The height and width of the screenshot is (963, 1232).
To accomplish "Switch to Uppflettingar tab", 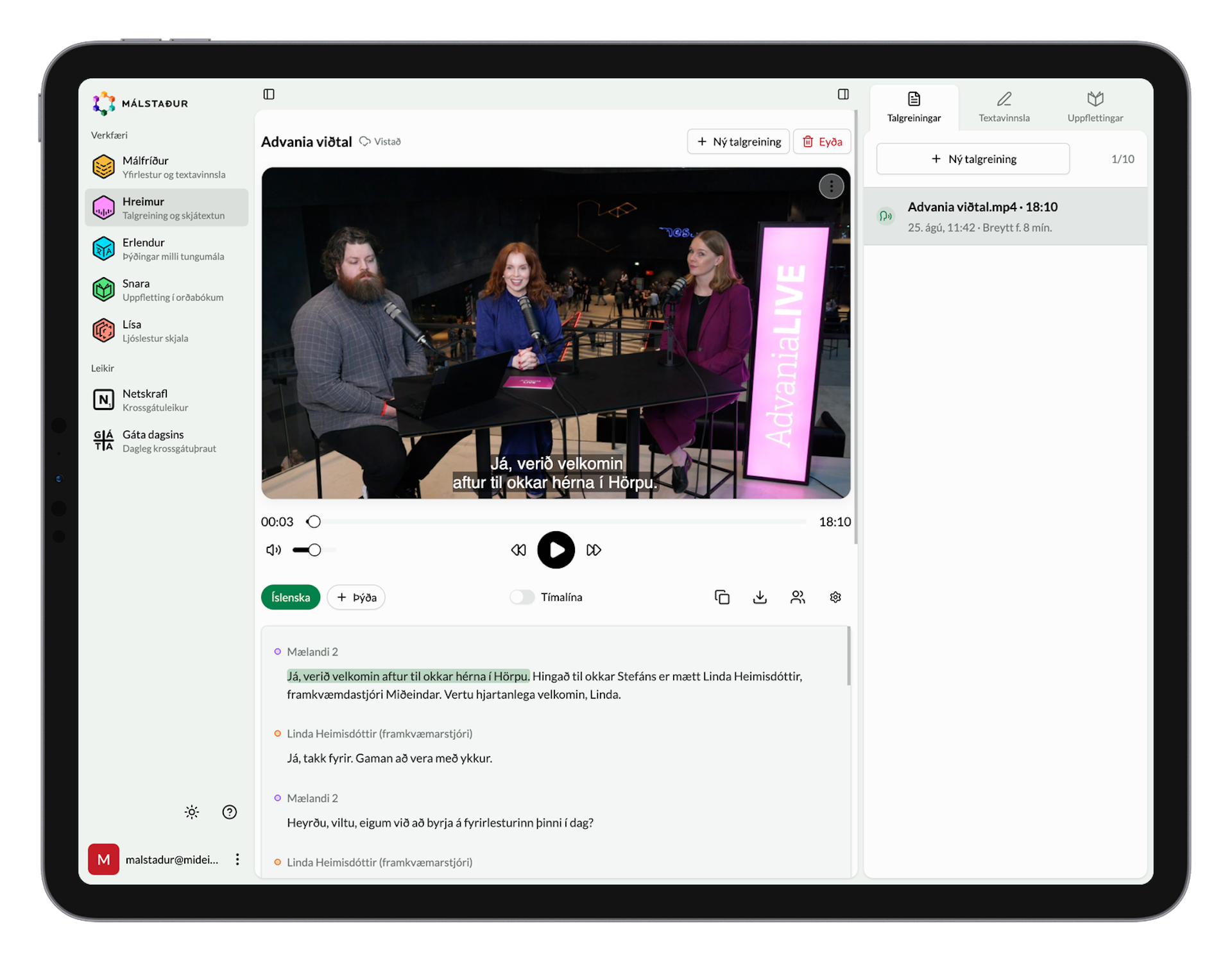I will click(1095, 107).
